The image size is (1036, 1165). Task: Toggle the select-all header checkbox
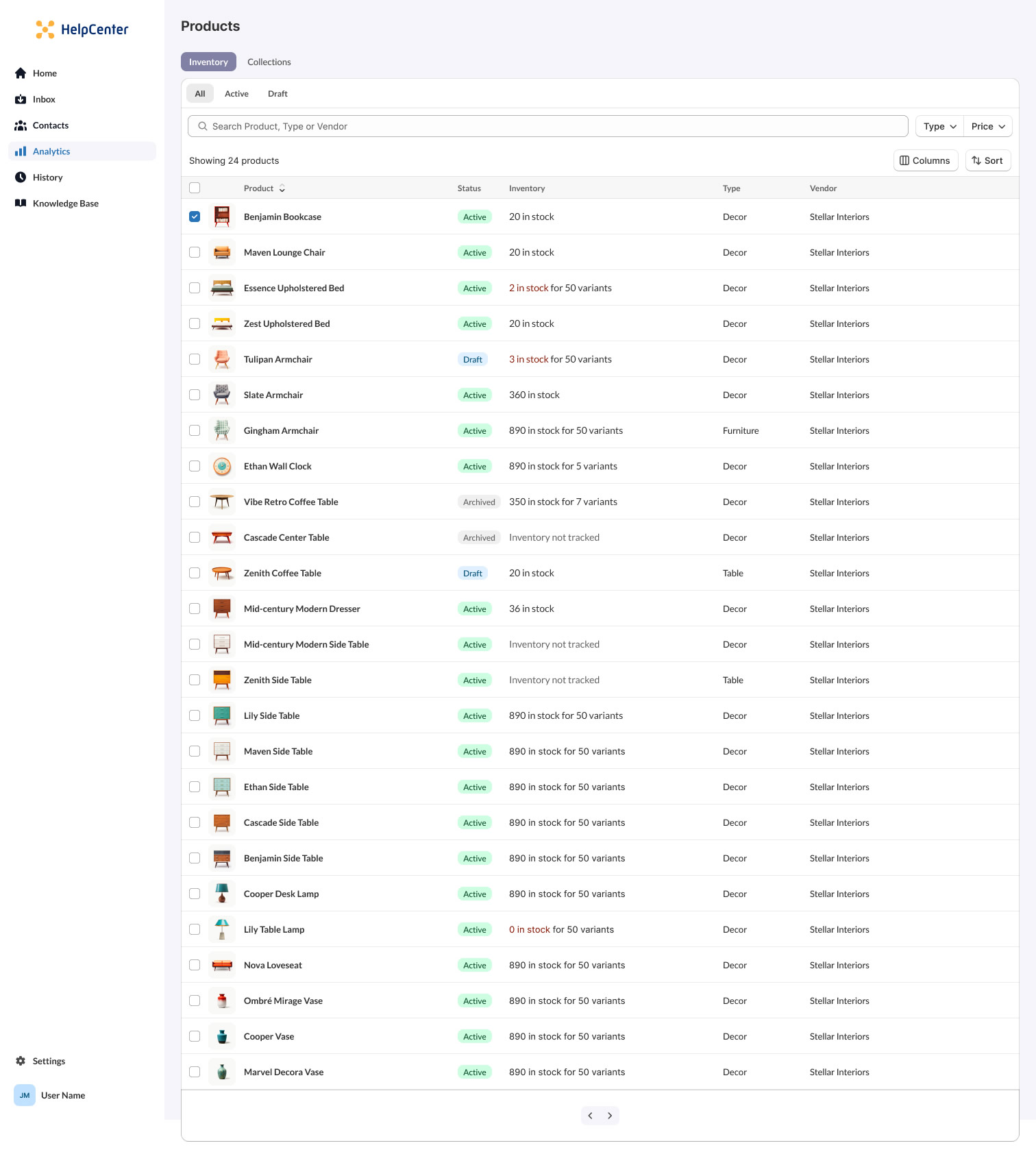195,188
